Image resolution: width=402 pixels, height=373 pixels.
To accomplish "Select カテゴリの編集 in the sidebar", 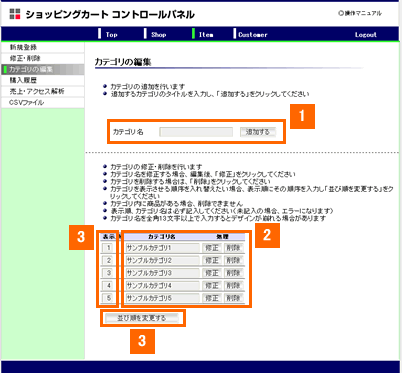I will point(42,69).
